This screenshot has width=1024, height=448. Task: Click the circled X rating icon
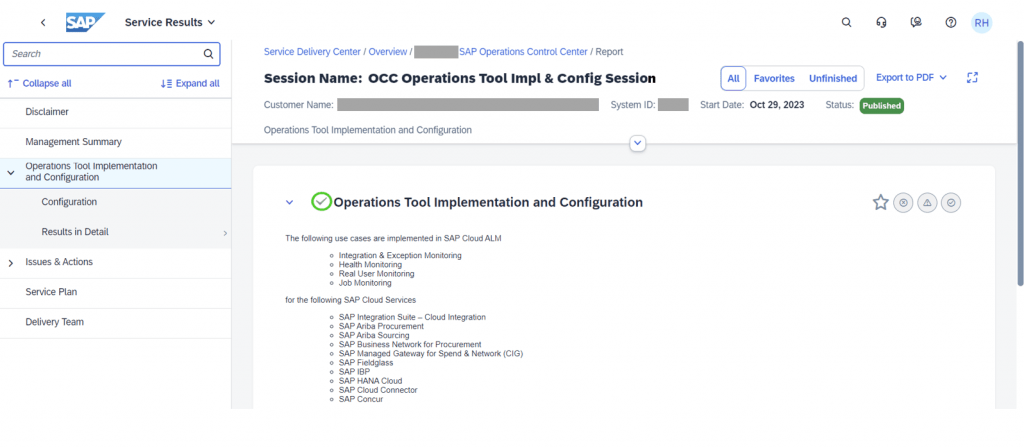(x=903, y=203)
